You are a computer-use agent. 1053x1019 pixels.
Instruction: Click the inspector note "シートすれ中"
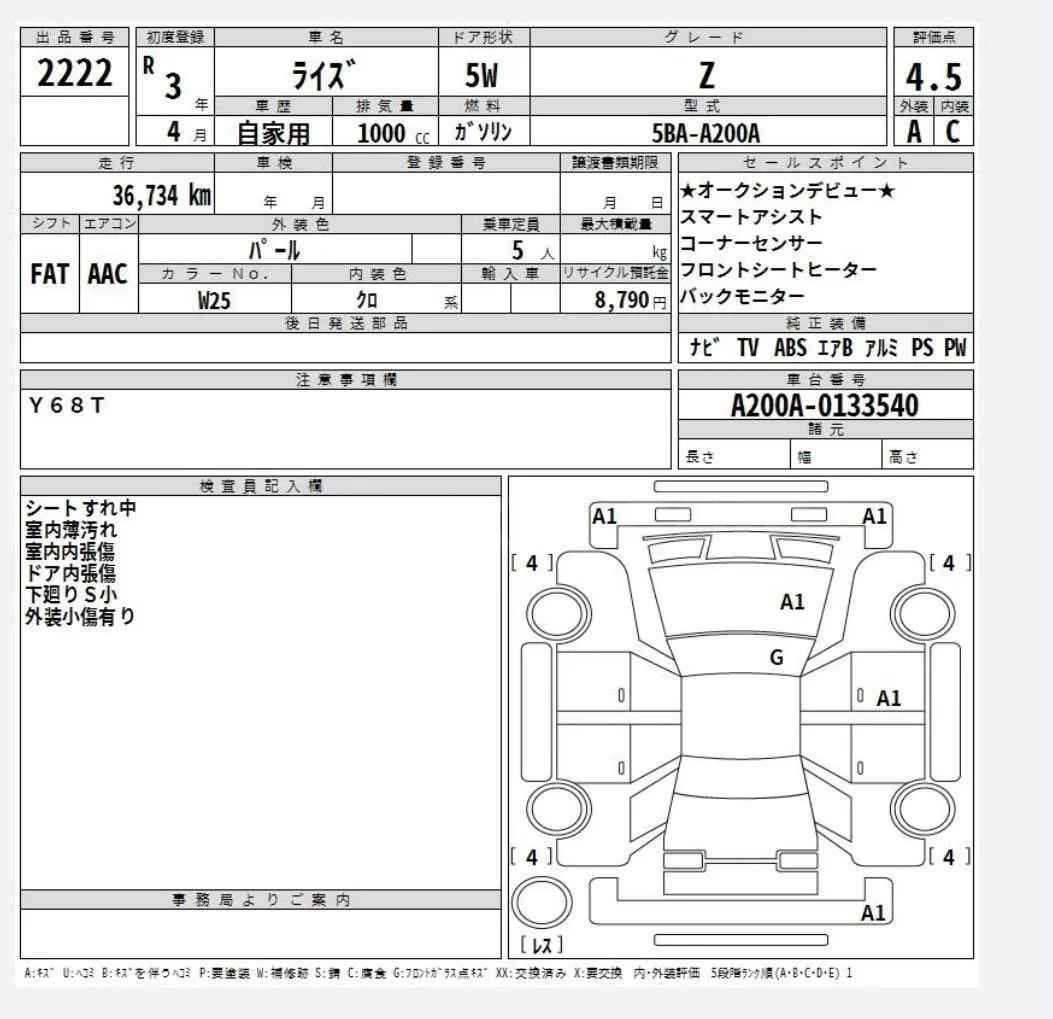[81, 508]
